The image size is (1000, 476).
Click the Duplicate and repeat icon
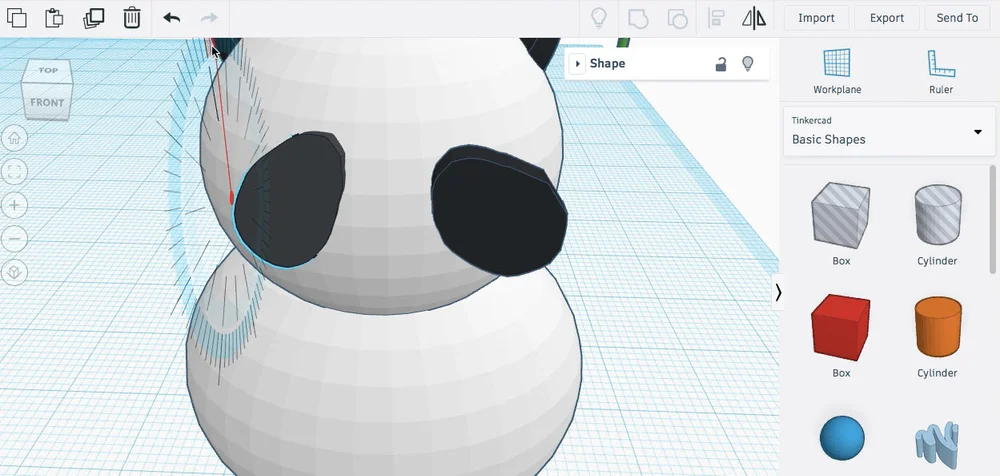(x=94, y=18)
